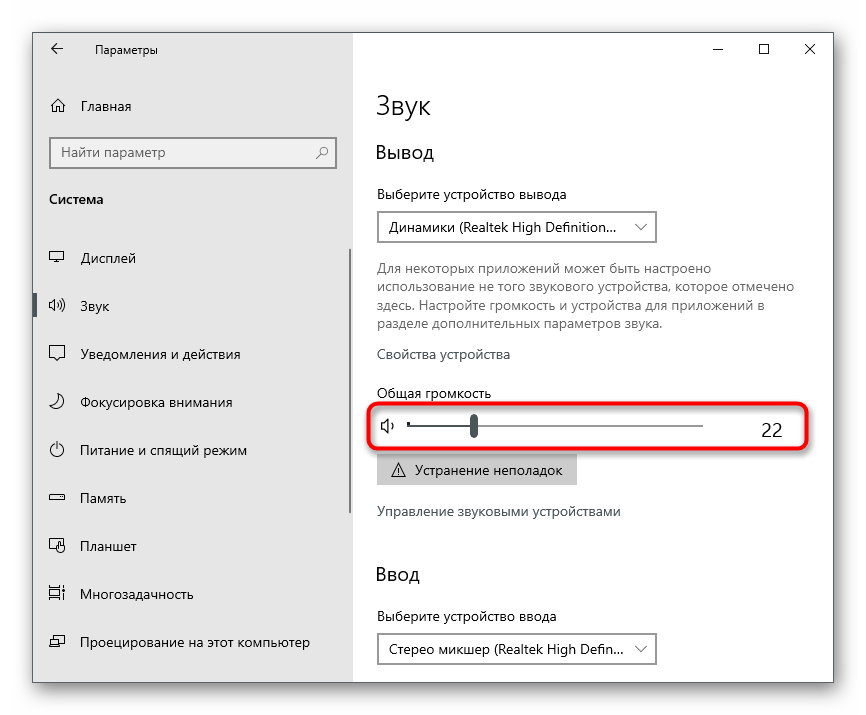Click the back arrow icon
Screen dimensions: 866x715
[57, 49]
